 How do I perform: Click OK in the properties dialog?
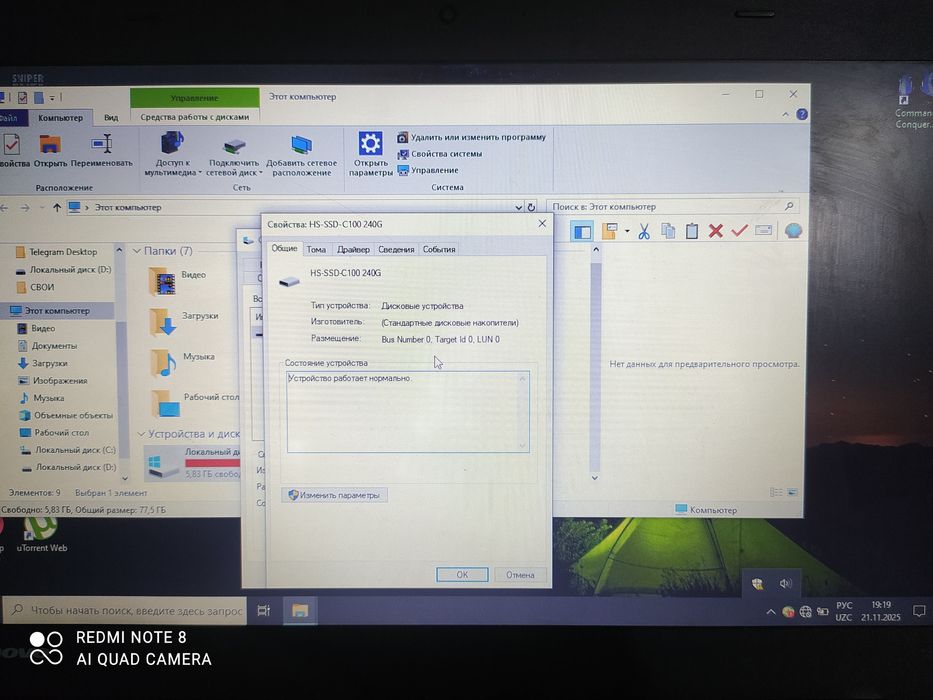(462, 574)
